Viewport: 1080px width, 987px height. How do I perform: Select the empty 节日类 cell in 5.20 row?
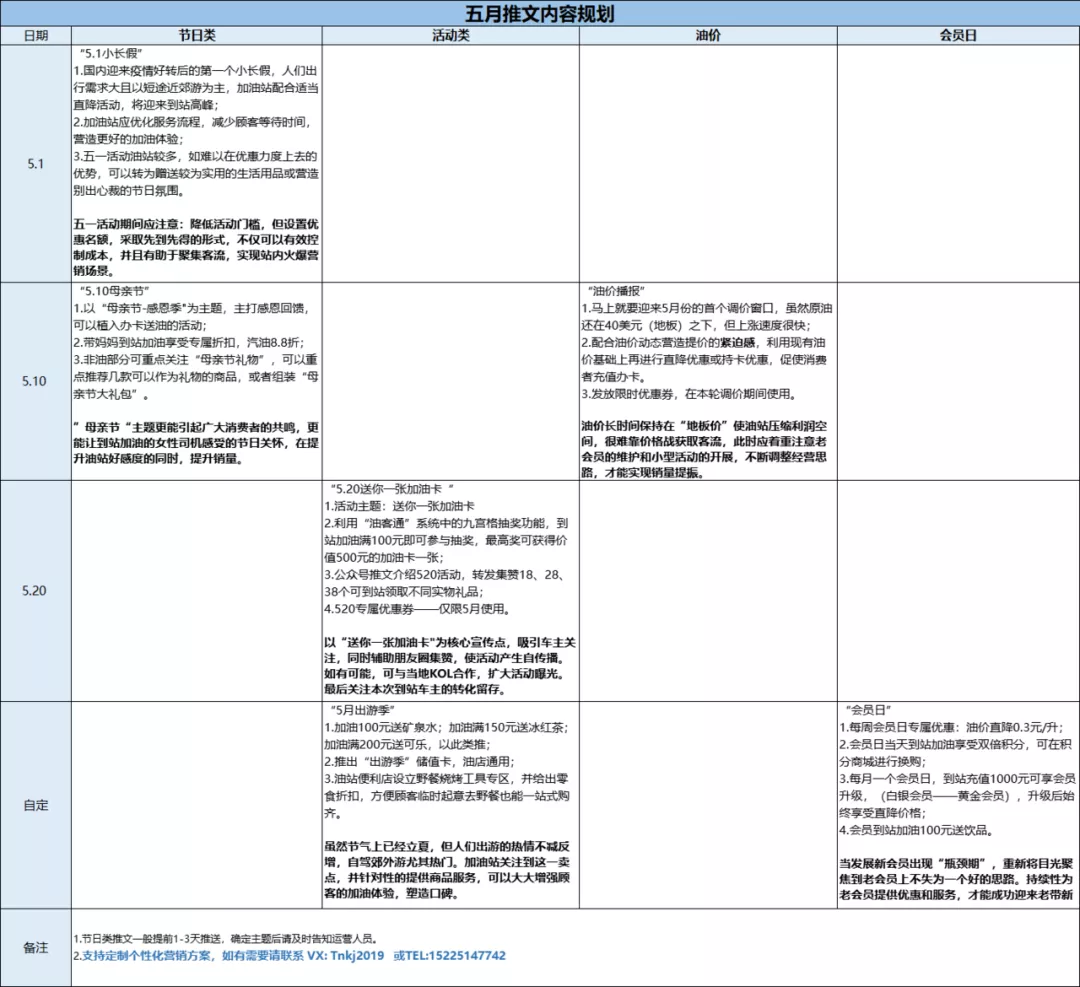(x=197, y=590)
